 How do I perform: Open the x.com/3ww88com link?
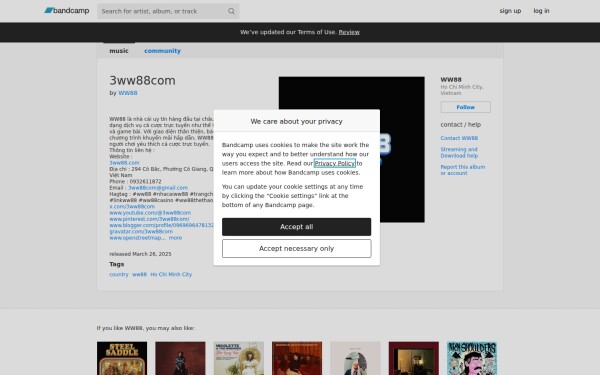132,207
